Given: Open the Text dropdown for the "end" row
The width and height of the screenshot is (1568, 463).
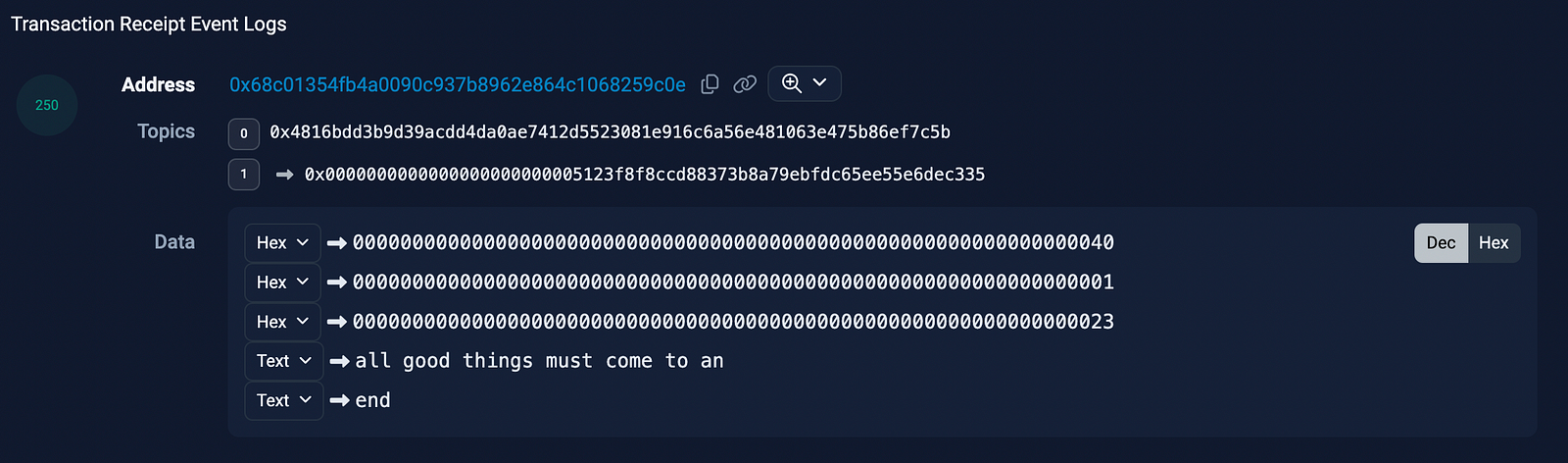Looking at the screenshot, I should click(x=283, y=400).
